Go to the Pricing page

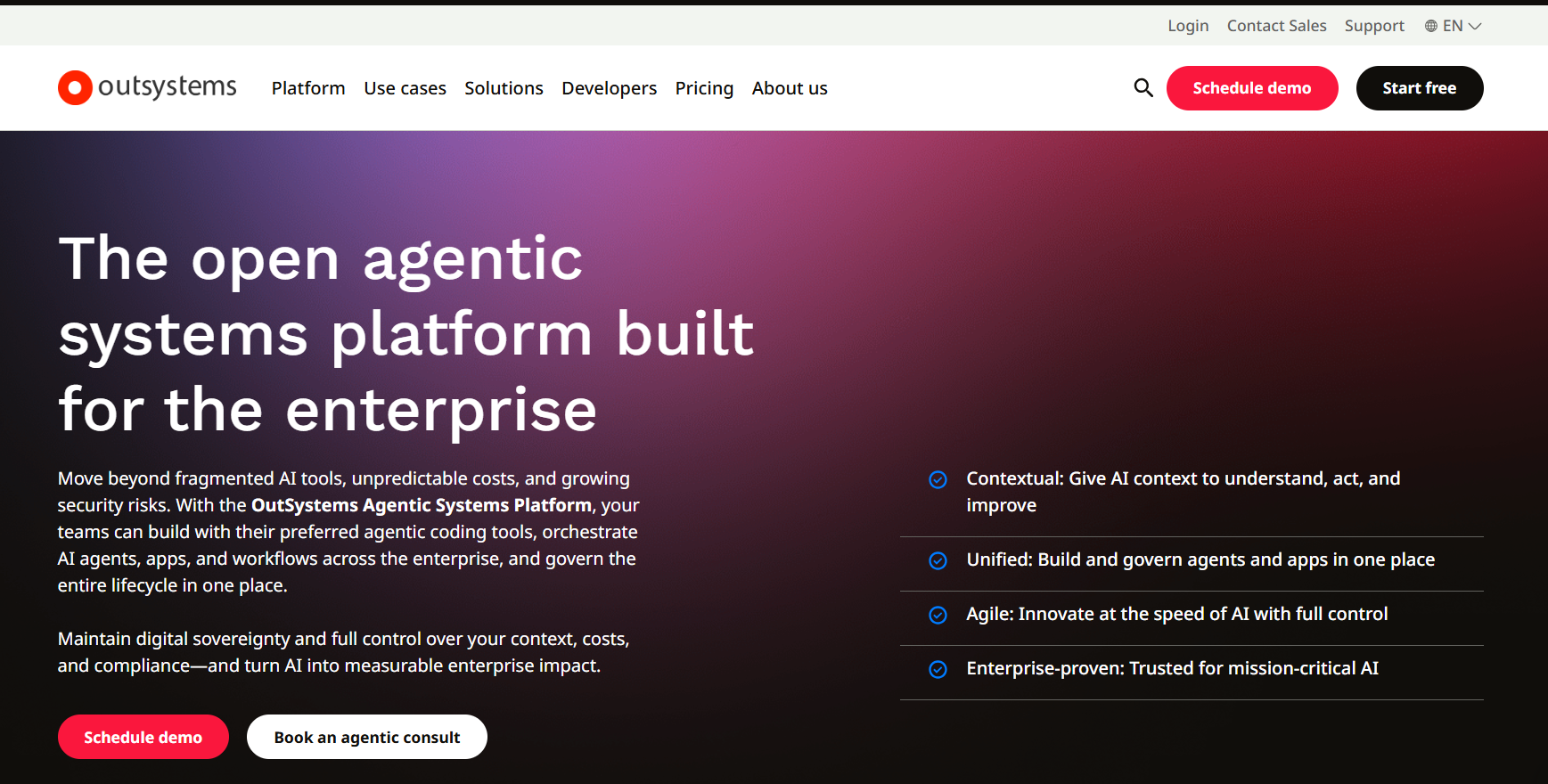point(704,88)
